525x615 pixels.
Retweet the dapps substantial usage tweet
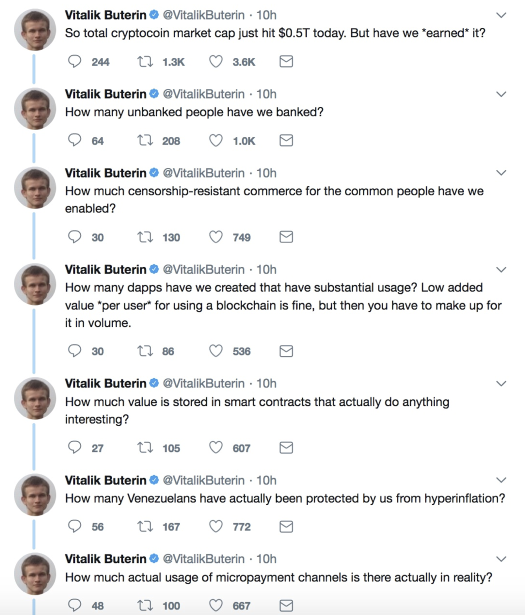click(145, 351)
